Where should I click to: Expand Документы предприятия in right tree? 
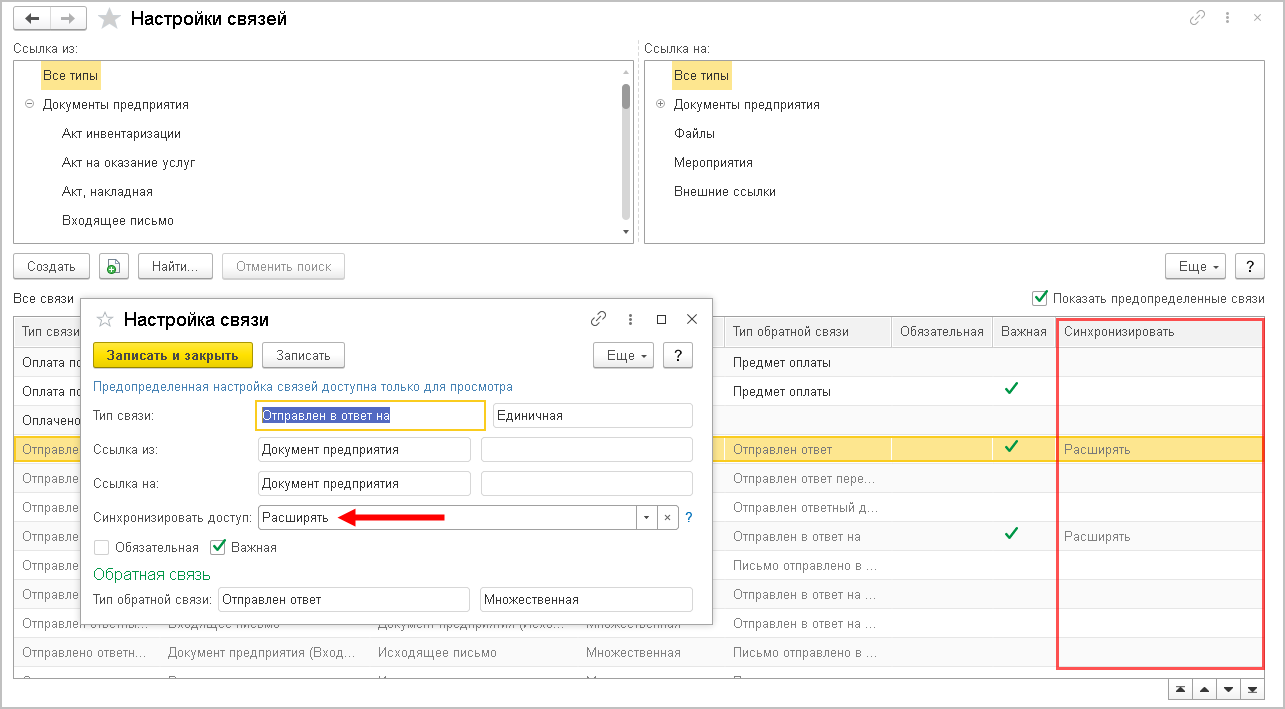click(x=660, y=104)
